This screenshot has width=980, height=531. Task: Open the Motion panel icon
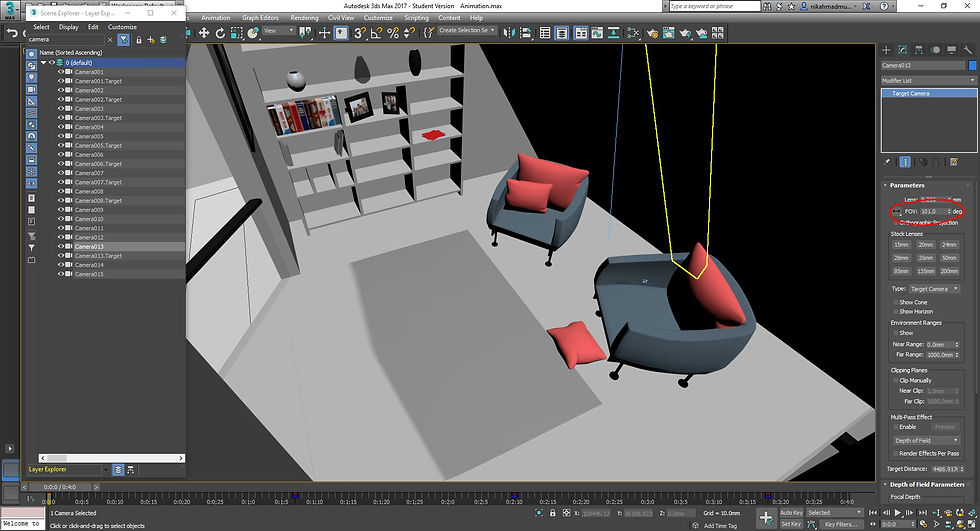(x=935, y=50)
